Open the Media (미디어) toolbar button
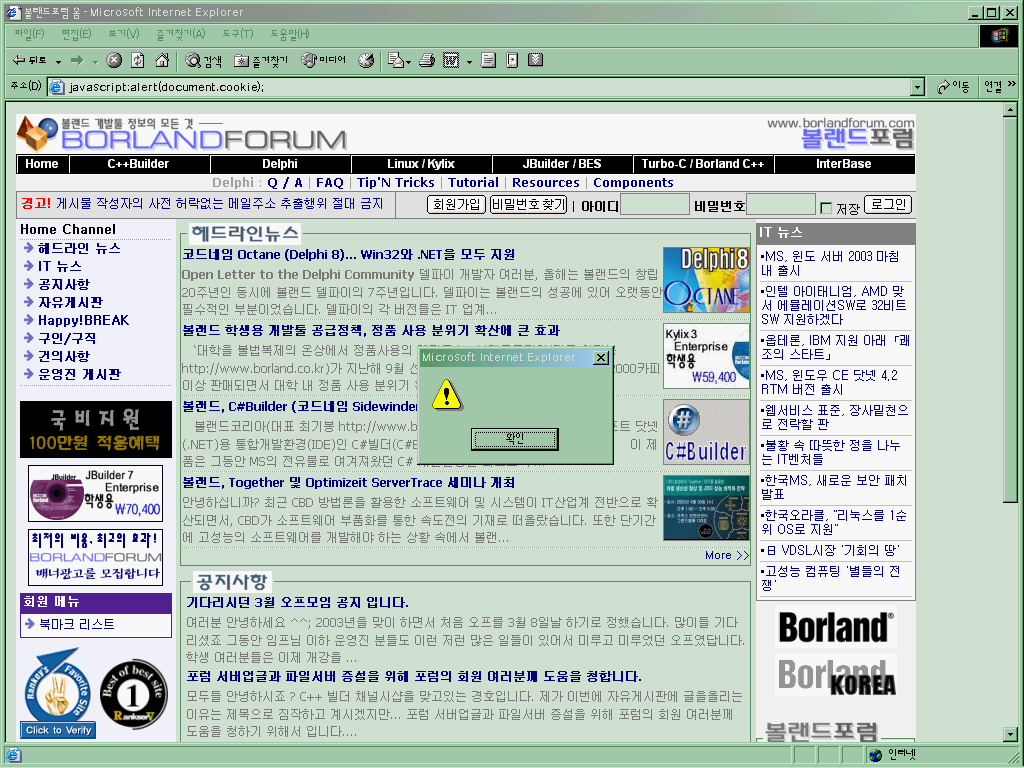This screenshot has width=1024, height=768. click(323, 60)
